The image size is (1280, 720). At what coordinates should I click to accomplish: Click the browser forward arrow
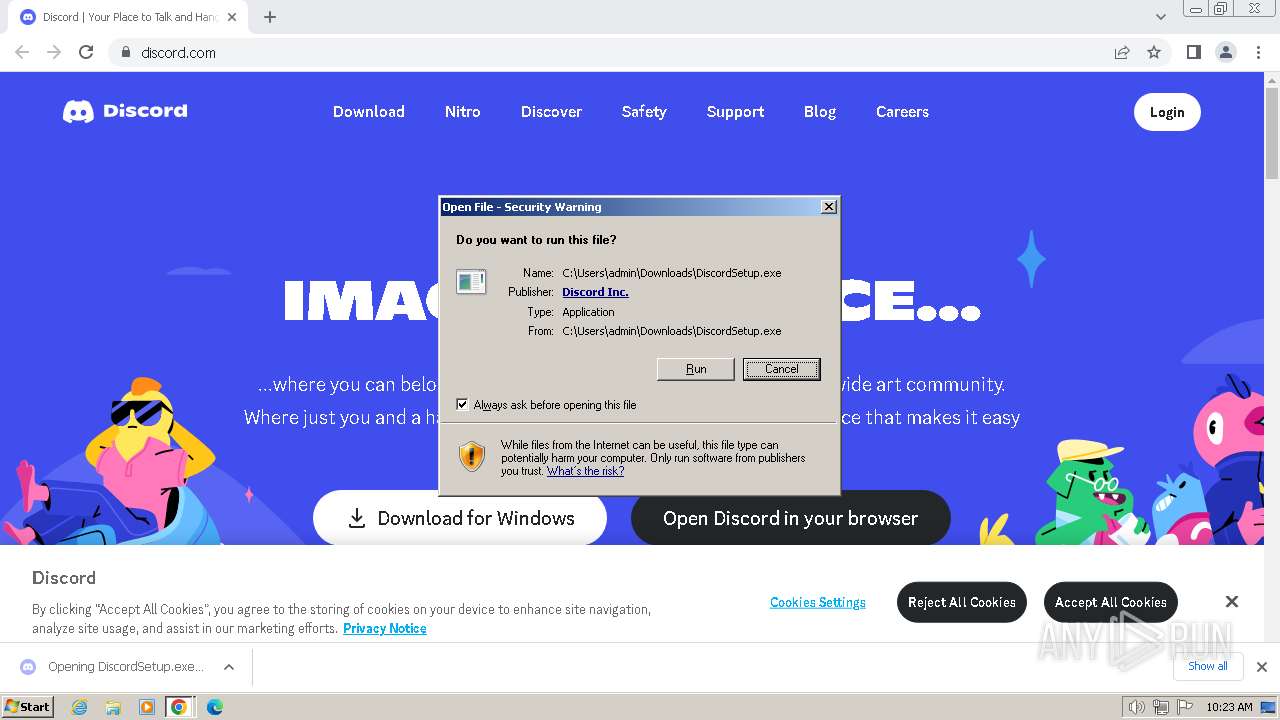point(54,52)
